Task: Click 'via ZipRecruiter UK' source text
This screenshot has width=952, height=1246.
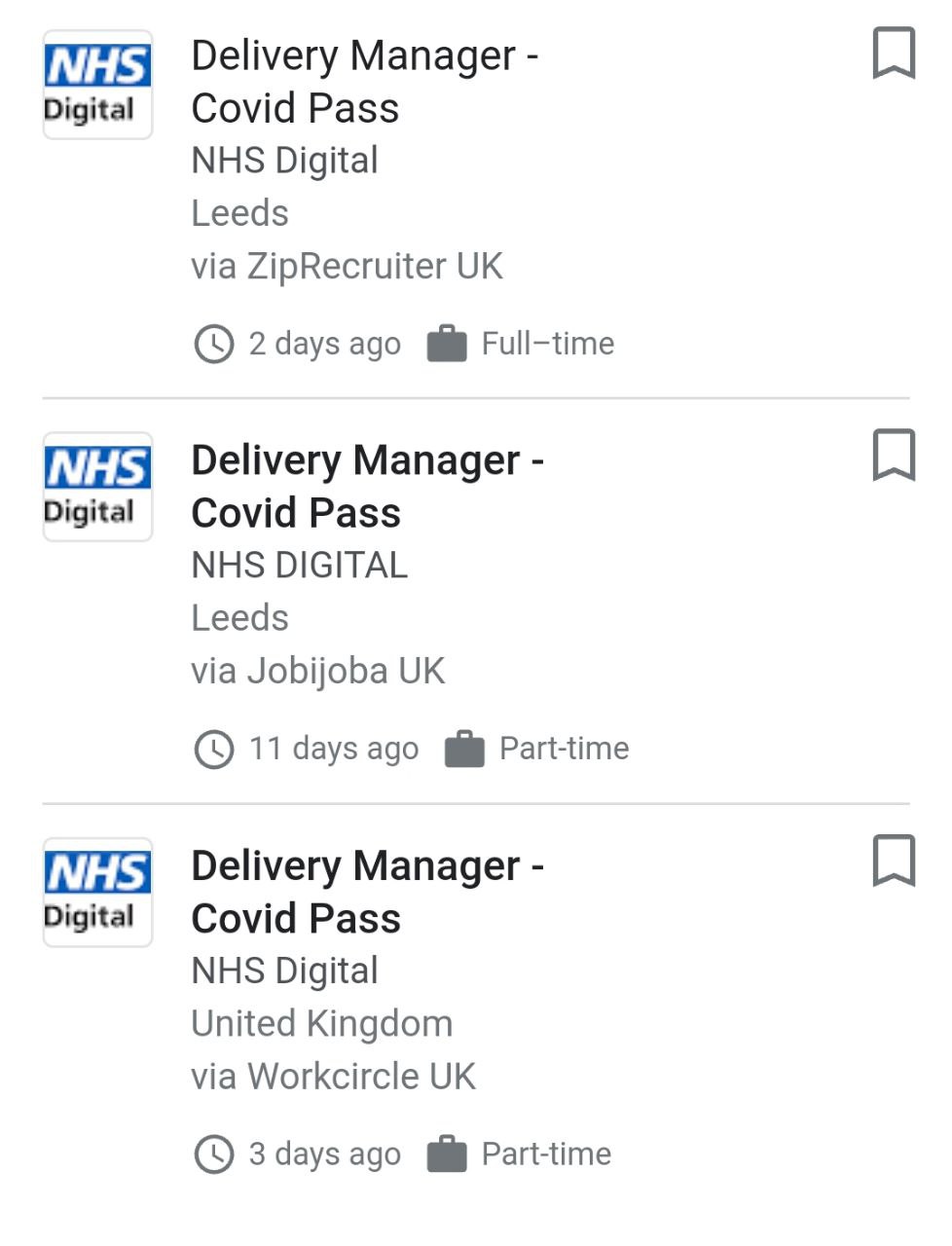Action: point(347,266)
